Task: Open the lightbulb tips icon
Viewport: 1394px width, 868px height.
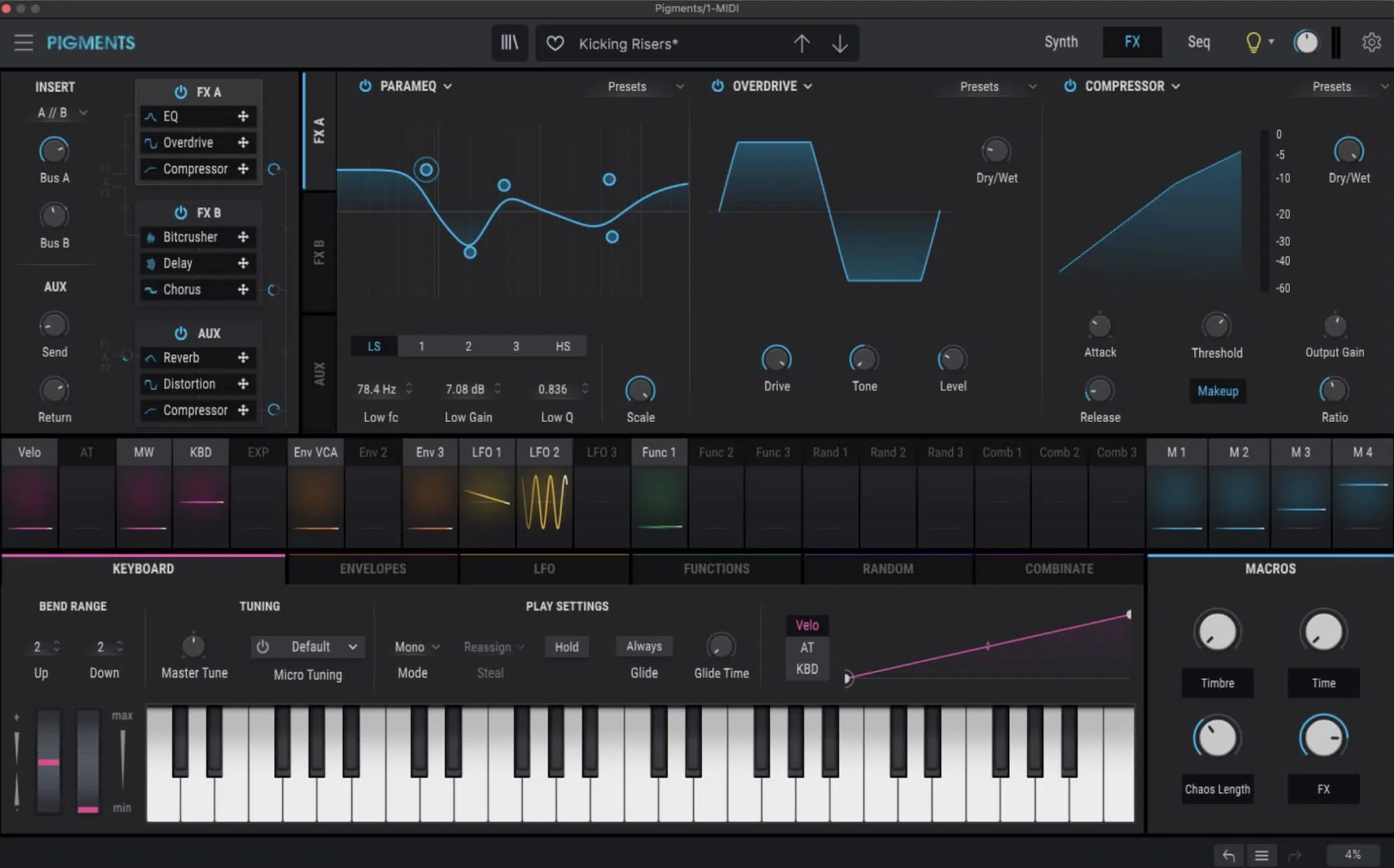Action: point(1253,43)
